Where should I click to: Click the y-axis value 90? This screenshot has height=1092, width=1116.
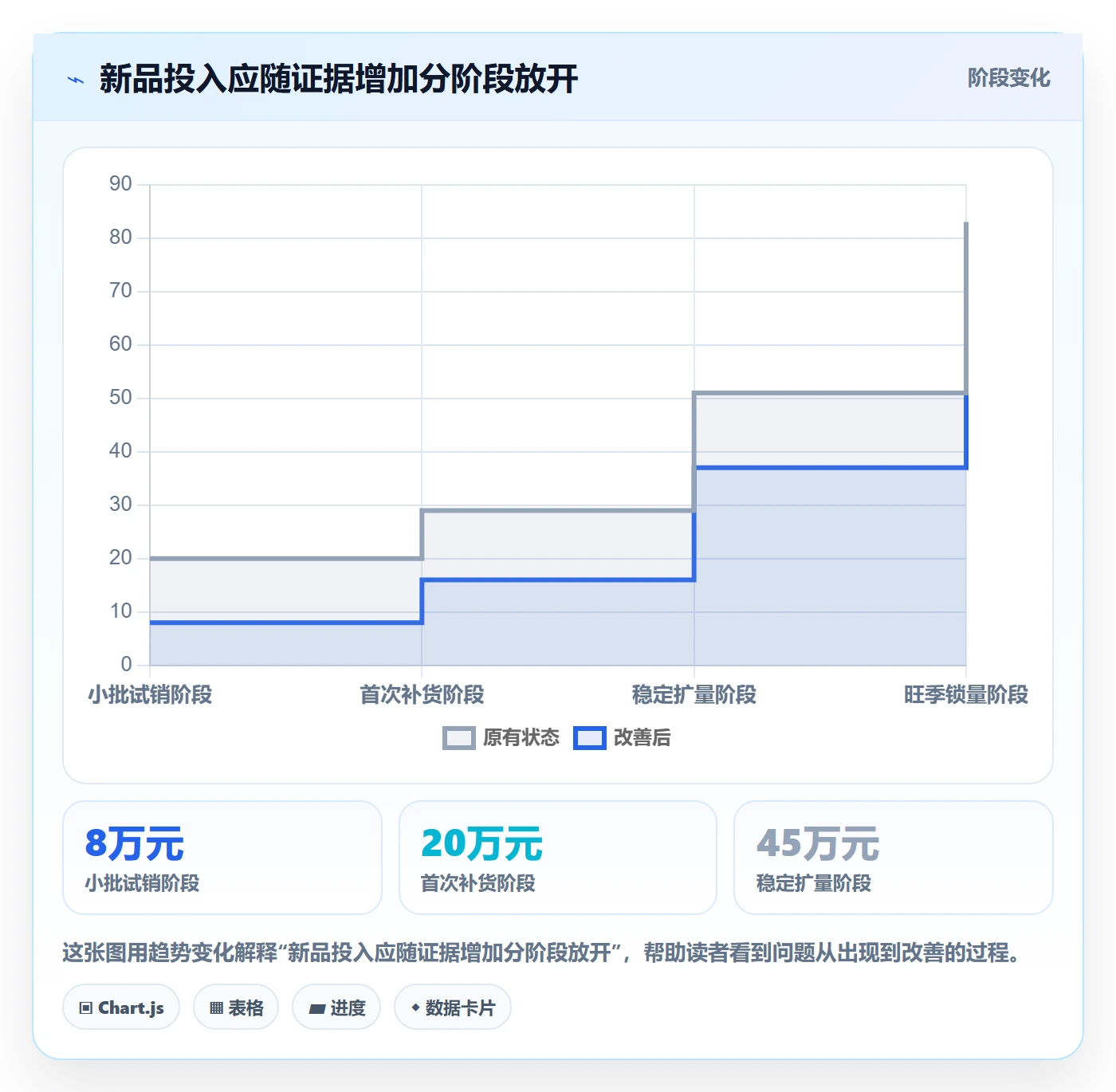click(x=120, y=184)
